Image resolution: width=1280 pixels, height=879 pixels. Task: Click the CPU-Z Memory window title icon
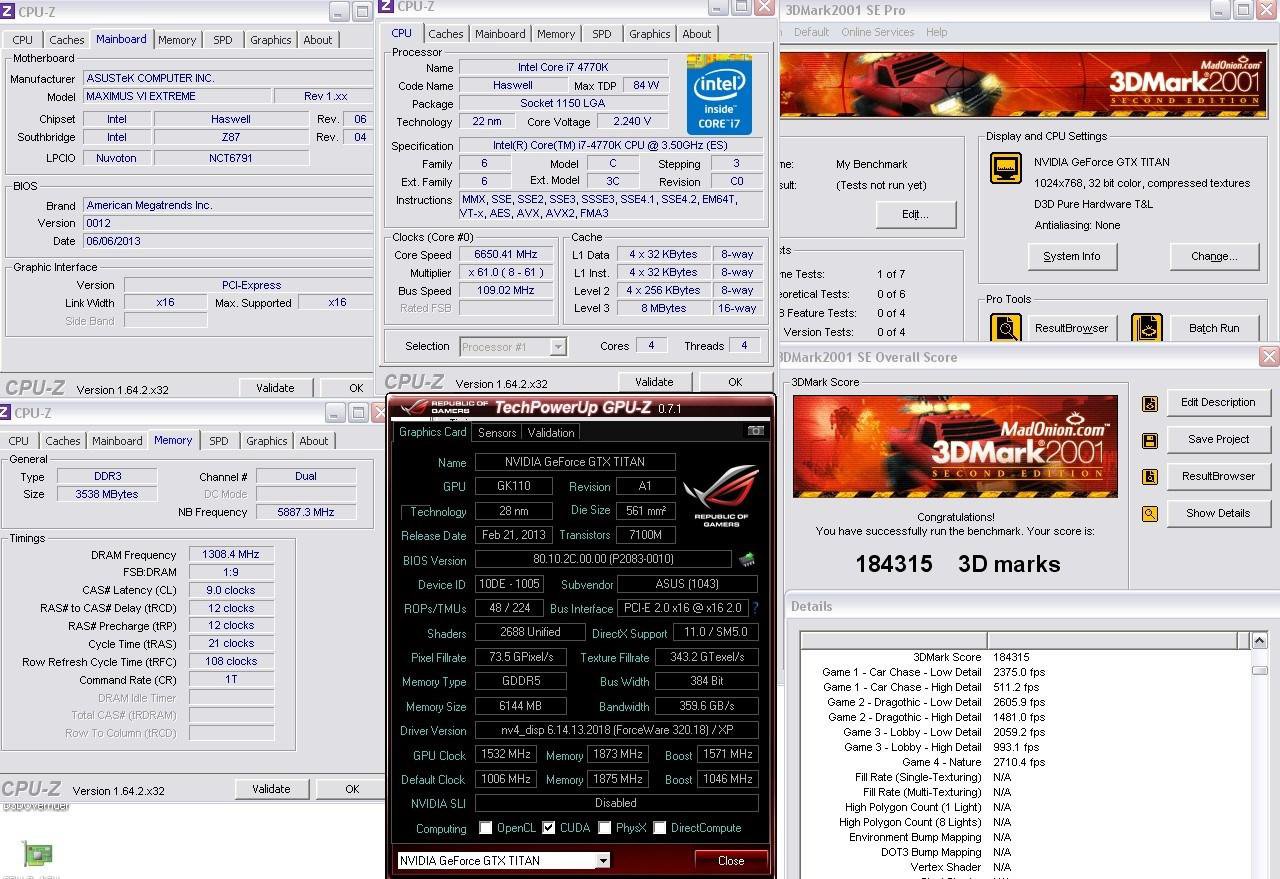(x=5, y=412)
